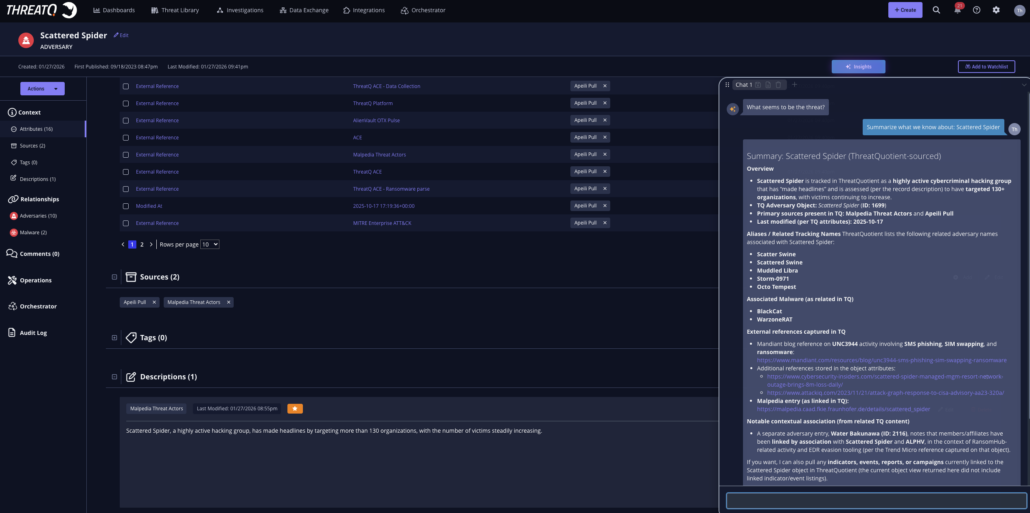Open the user avatar menu

click(x=1018, y=11)
